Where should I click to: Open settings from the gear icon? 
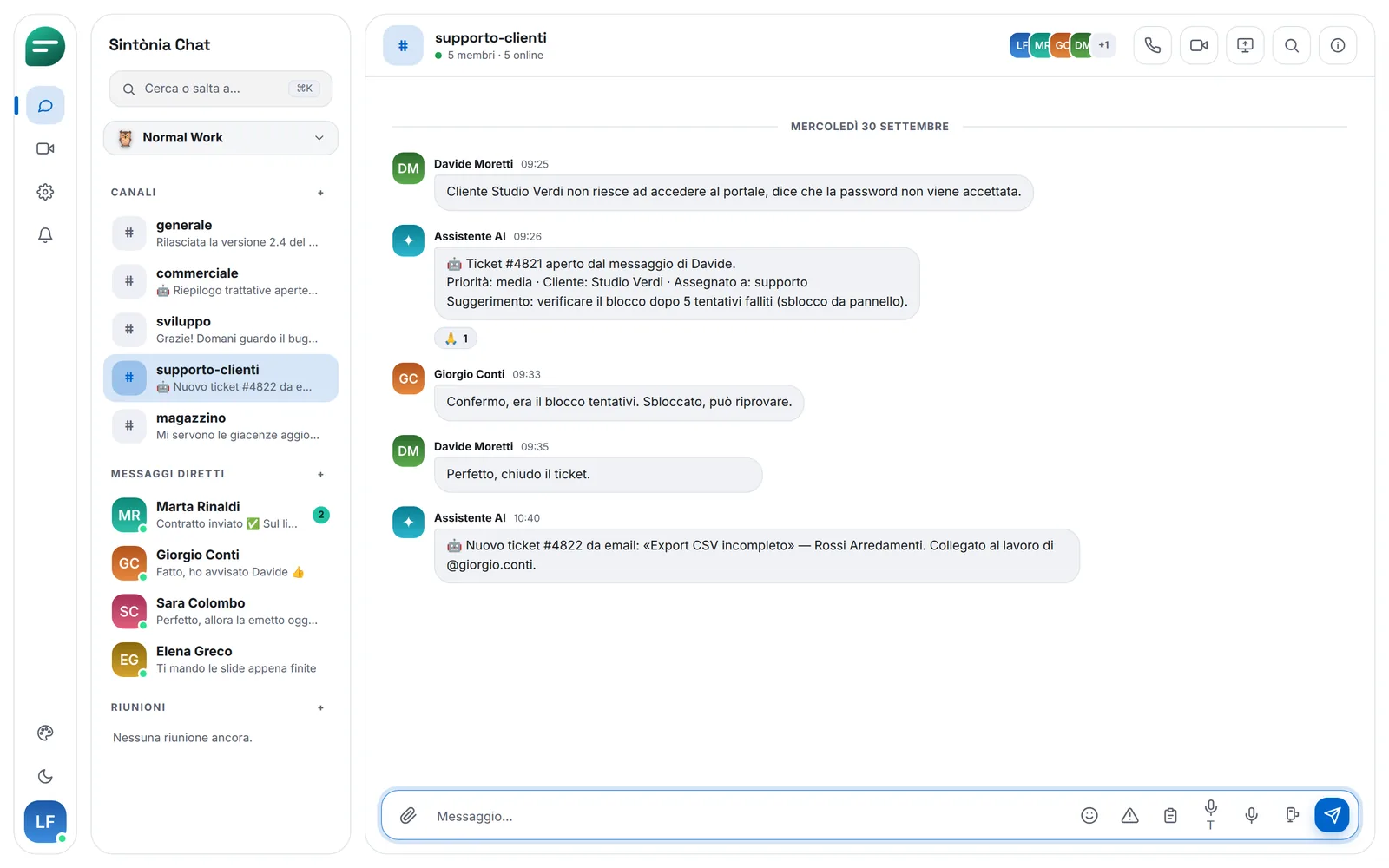pyautogui.click(x=45, y=192)
